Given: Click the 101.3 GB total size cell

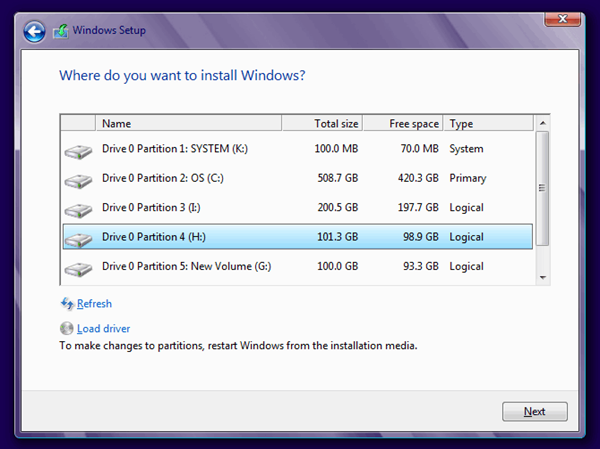Looking at the screenshot, I should click(338, 237).
